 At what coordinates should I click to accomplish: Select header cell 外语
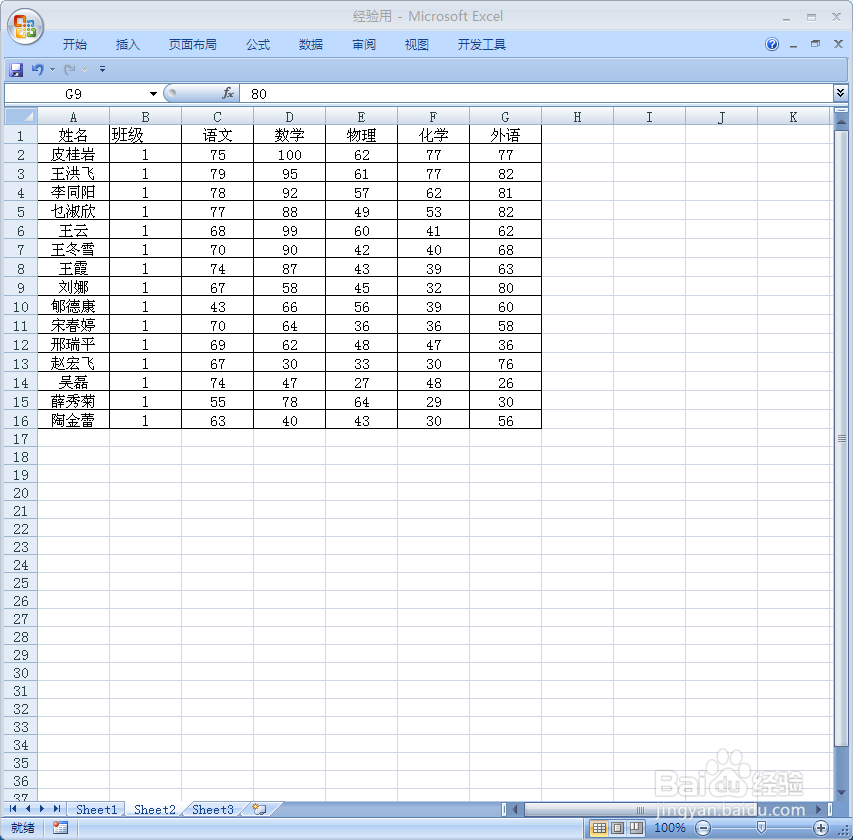click(x=505, y=135)
